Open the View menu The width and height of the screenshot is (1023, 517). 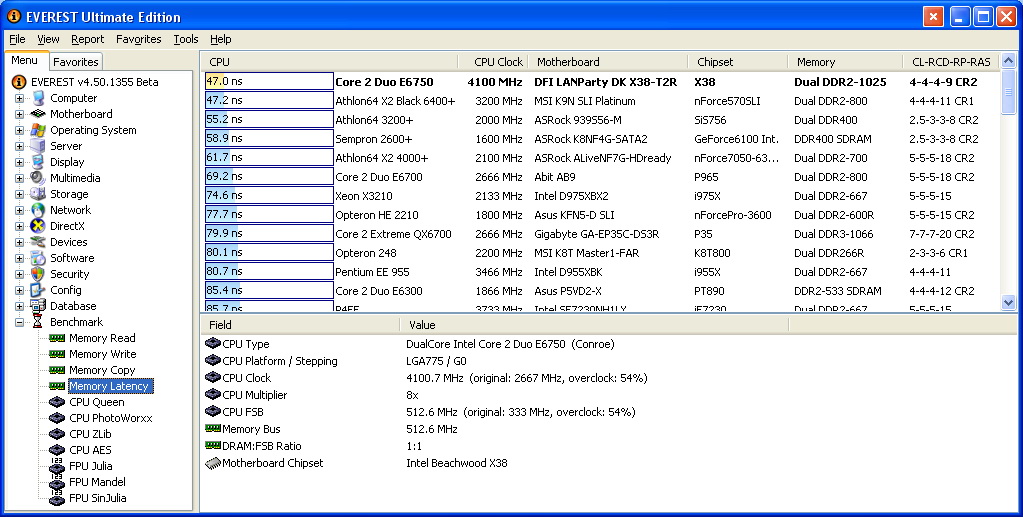point(48,39)
